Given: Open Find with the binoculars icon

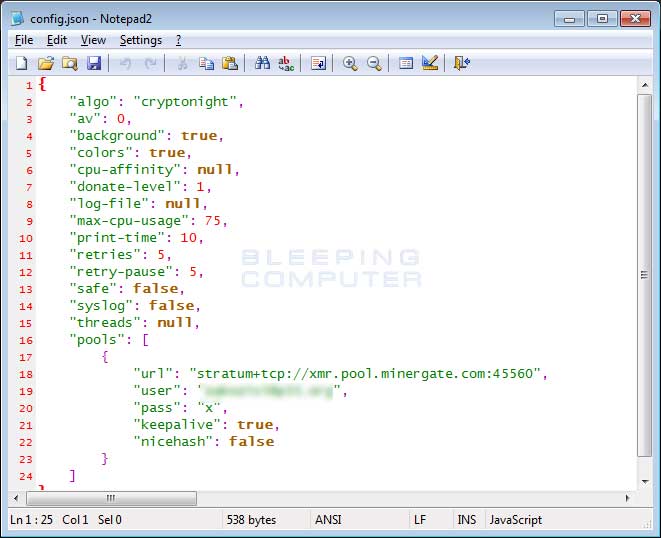Looking at the screenshot, I should coord(262,63).
